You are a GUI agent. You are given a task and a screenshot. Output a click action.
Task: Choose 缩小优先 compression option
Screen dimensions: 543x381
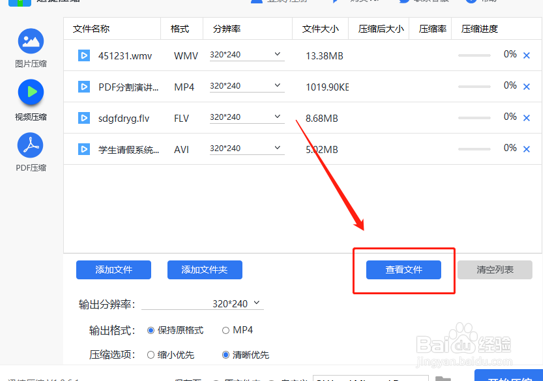(150, 355)
